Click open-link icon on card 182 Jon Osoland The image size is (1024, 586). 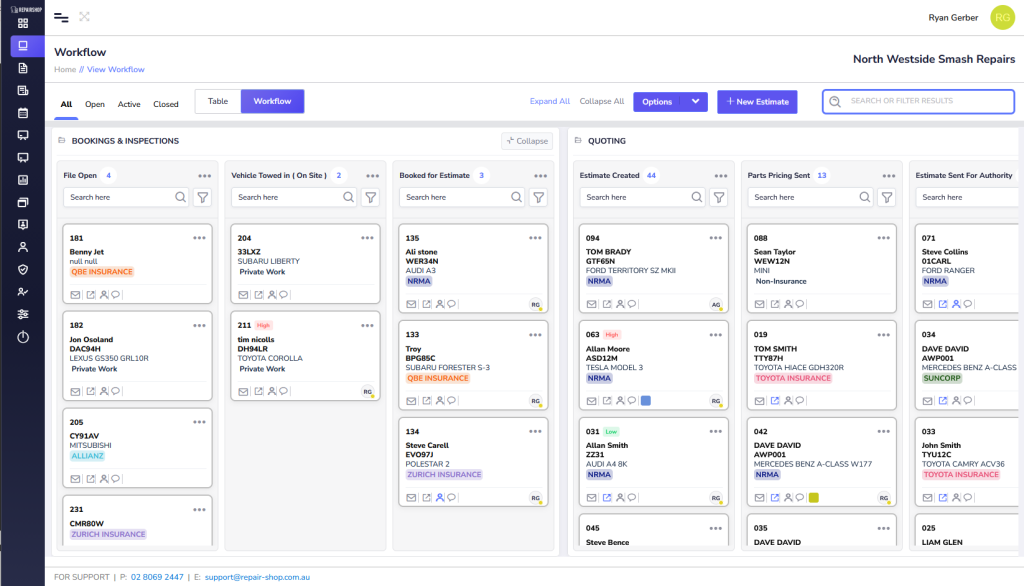(x=91, y=391)
